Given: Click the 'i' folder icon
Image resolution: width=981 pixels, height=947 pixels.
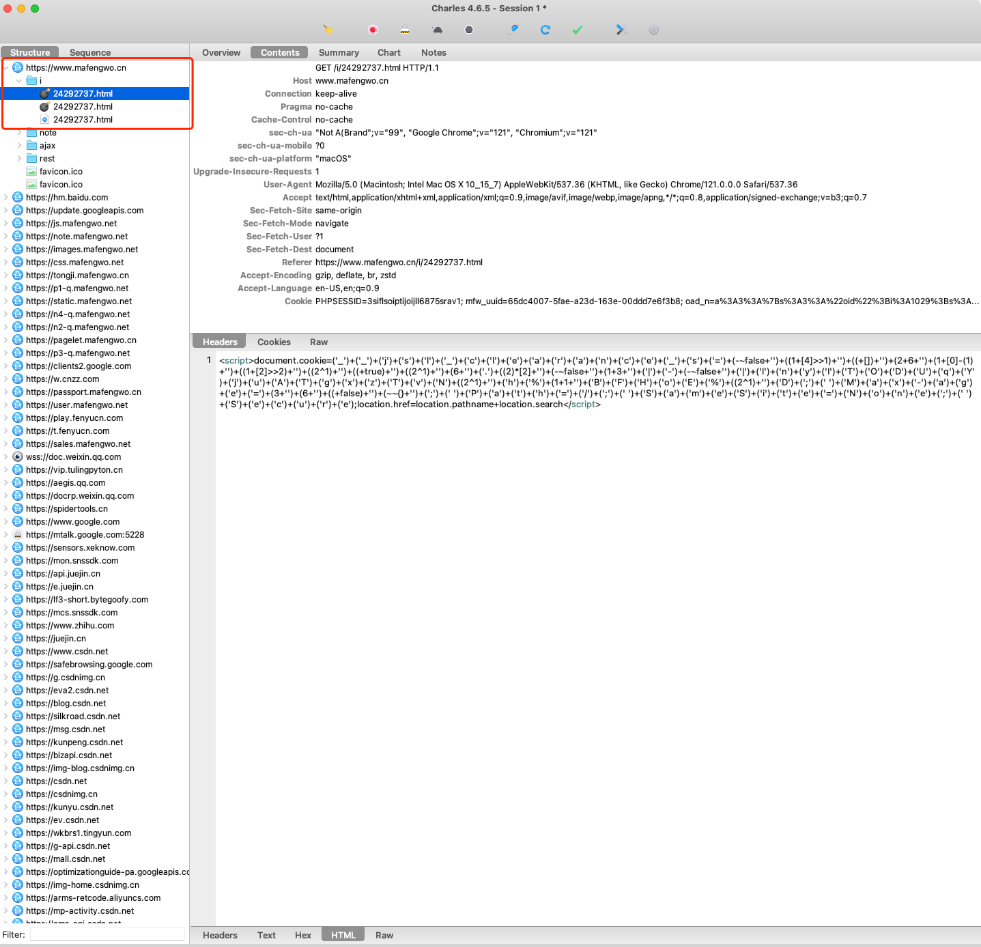Looking at the screenshot, I should 31,81.
